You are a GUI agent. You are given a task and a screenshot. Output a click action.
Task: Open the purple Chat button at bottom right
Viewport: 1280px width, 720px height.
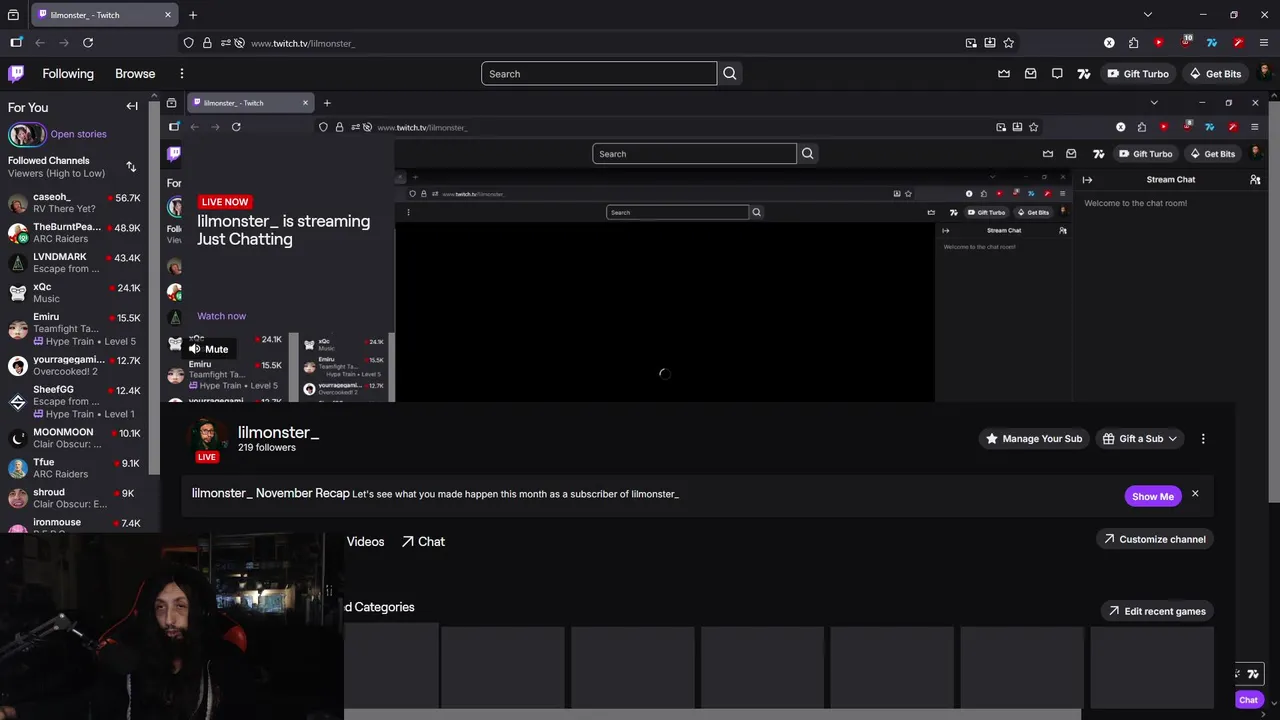pyautogui.click(x=1248, y=700)
